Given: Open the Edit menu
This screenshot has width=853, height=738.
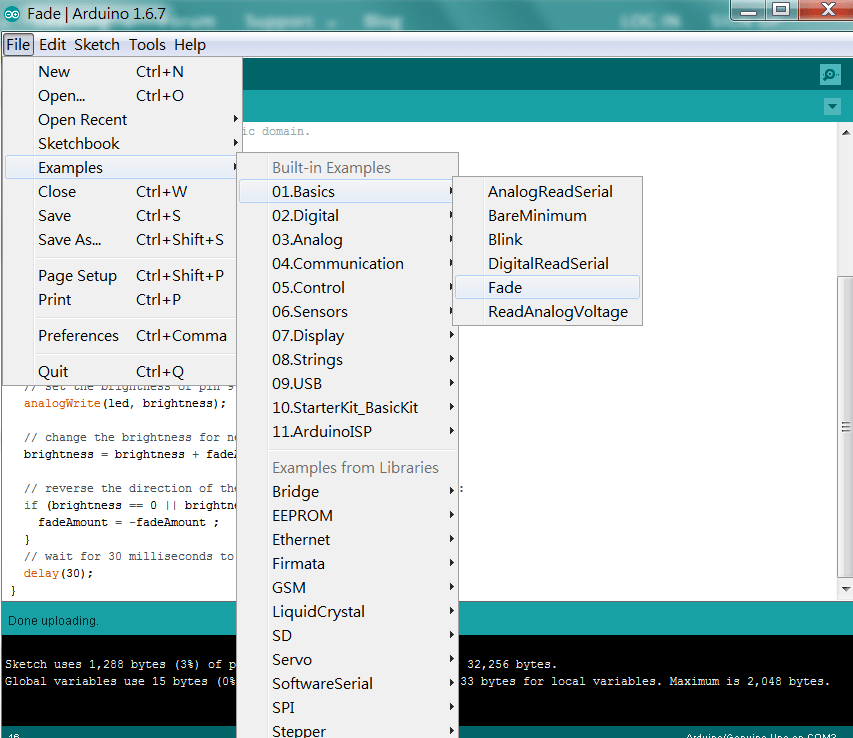Looking at the screenshot, I should [x=52, y=45].
